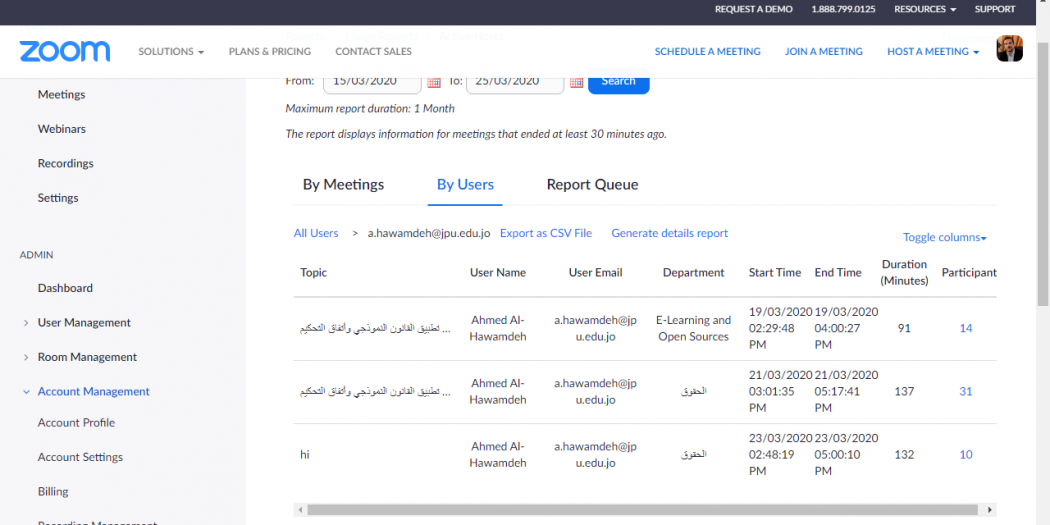1050x525 pixels.
Task: Click Generate details report link
Action: [x=670, y=233]
